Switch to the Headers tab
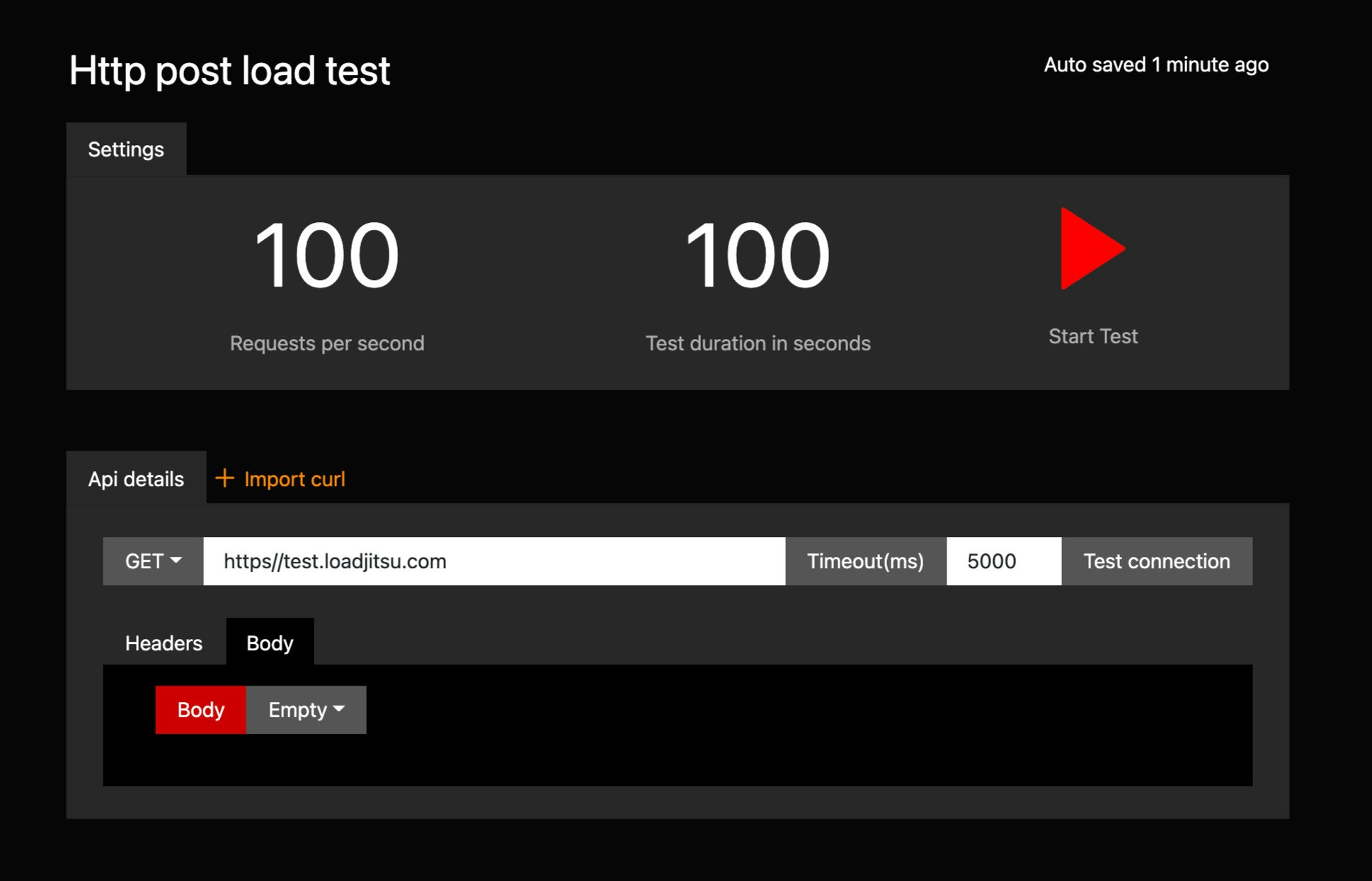 coord(164,643)
